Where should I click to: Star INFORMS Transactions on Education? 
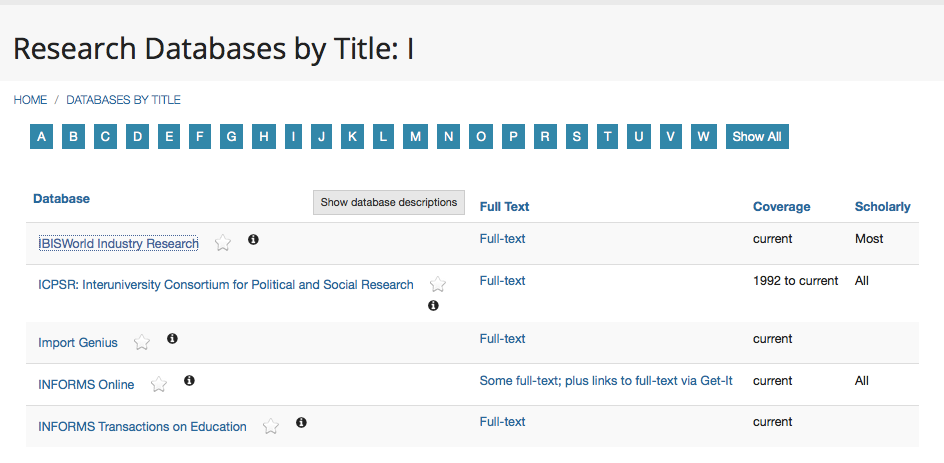[271, 426]
